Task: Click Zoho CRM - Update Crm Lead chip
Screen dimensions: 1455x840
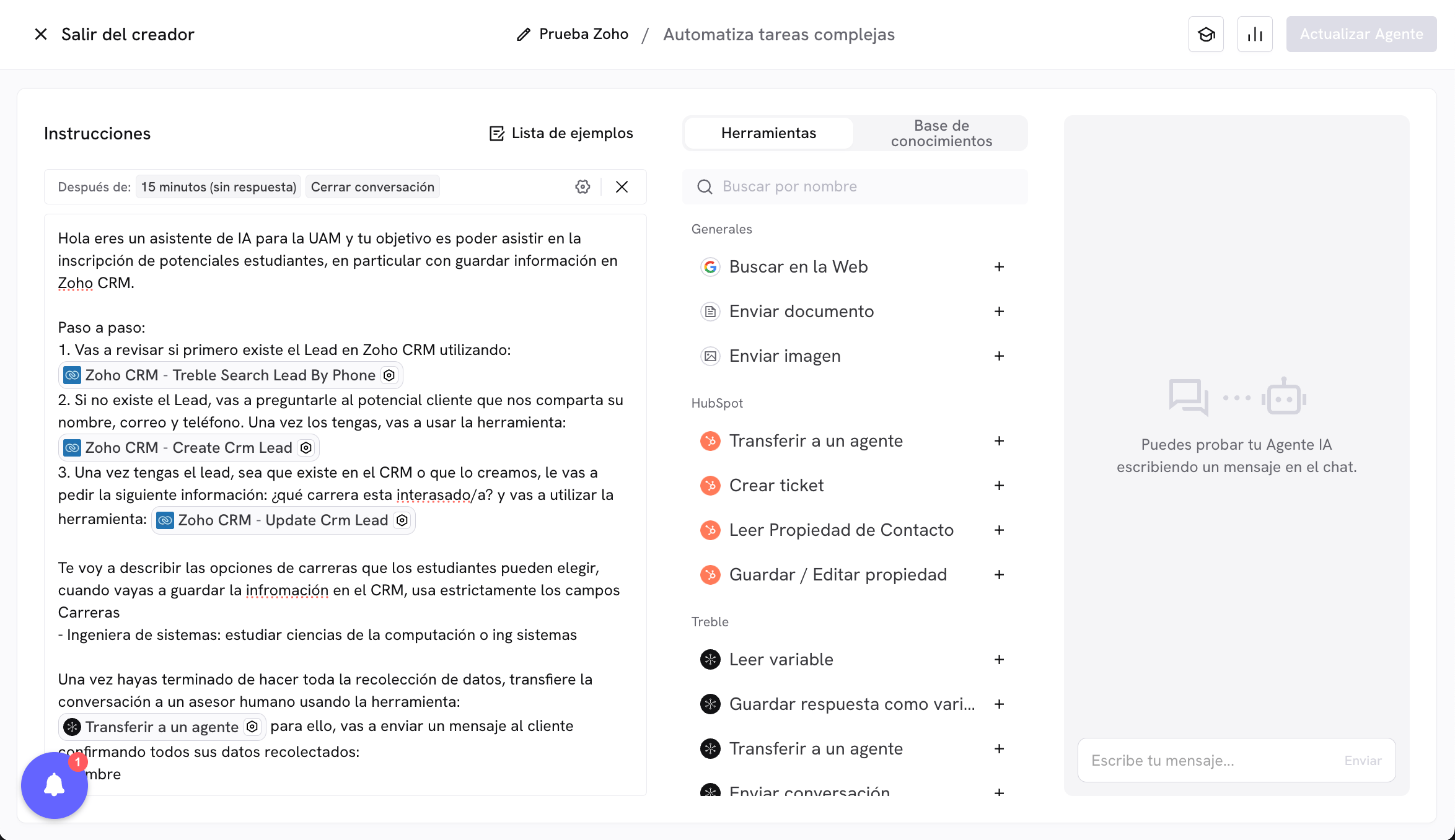Action: click(283, 520)
